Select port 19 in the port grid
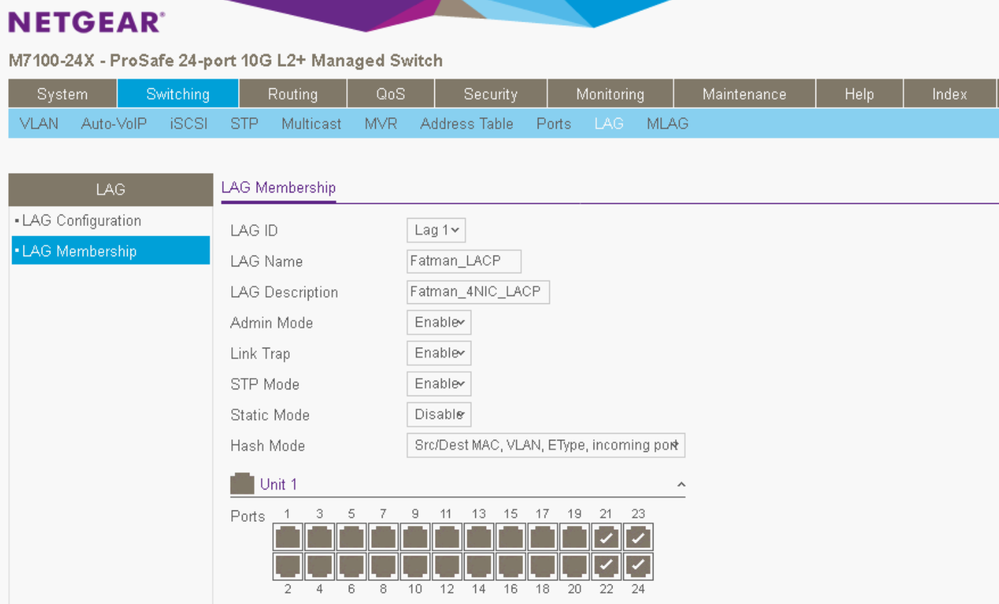The image size is (999, 604). [x=574, y=537]
